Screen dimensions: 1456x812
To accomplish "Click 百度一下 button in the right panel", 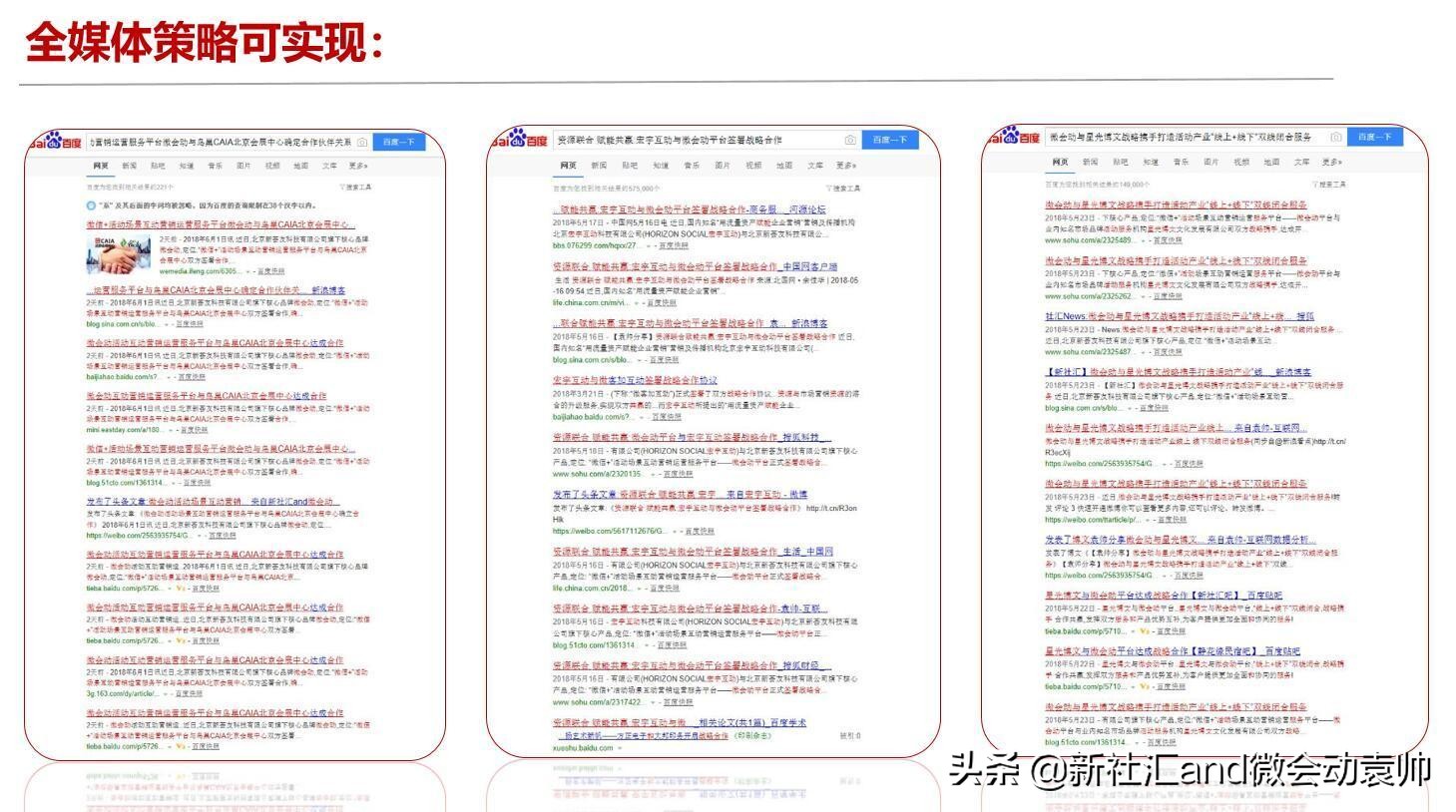I will 1375,137.
